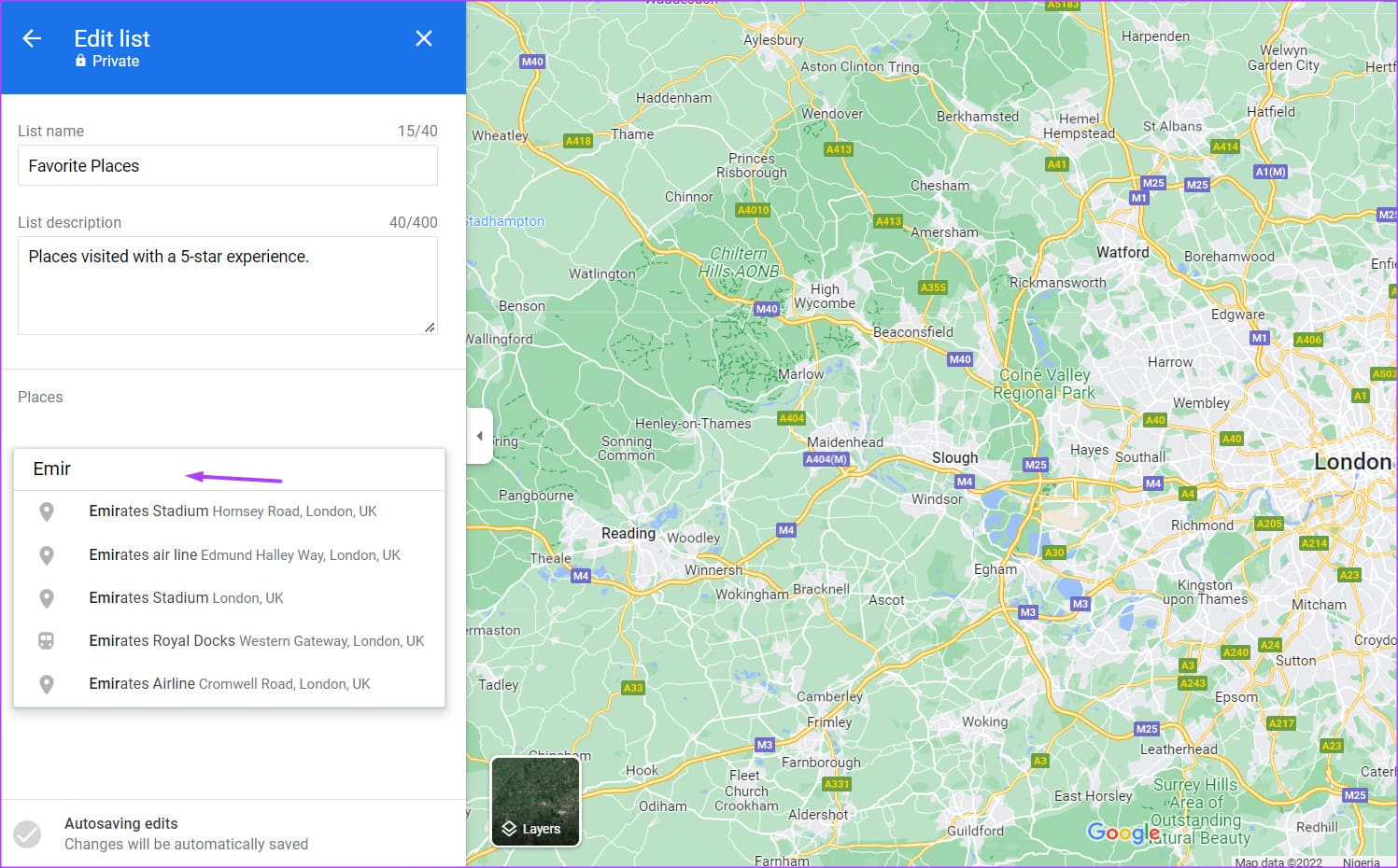The image size is (1398, 868).
Task: Close the Edit list panel
Action: [424, 38]
